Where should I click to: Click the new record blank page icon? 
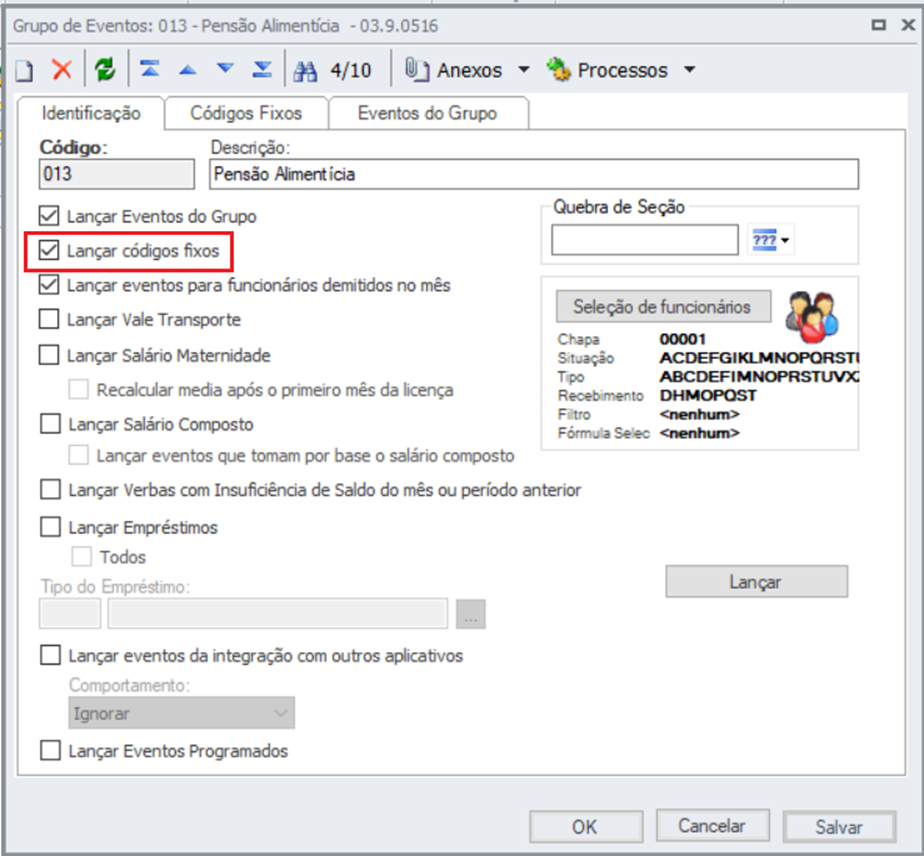click(x=24, y=71)
